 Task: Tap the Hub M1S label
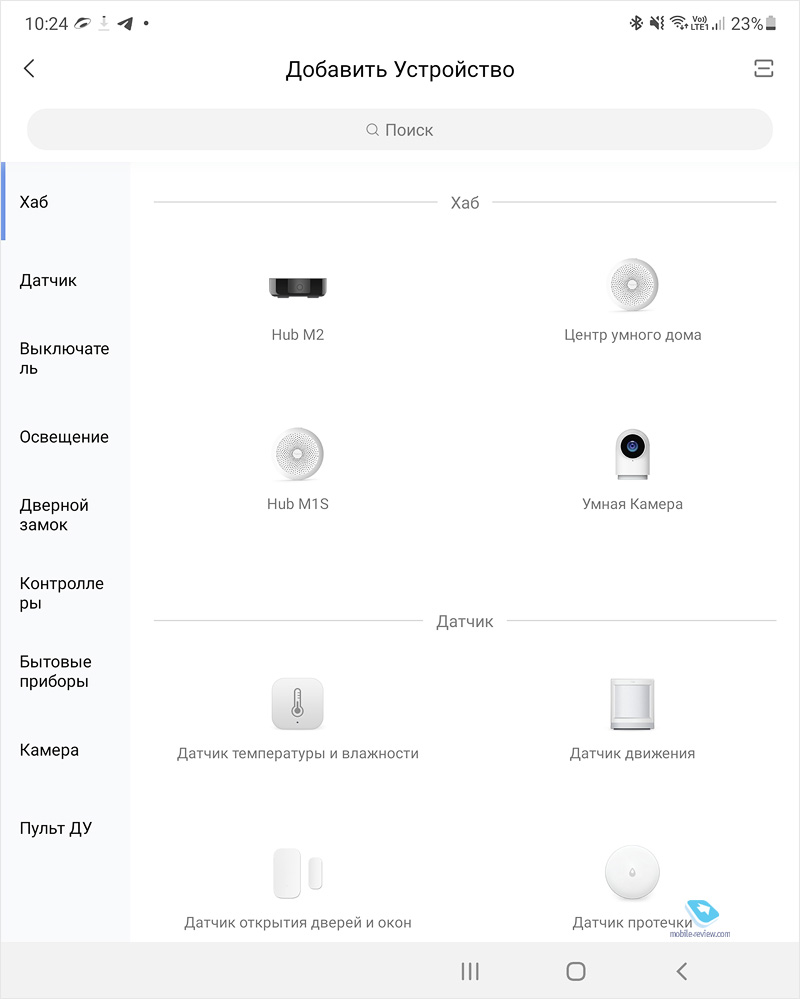point(297,504)
